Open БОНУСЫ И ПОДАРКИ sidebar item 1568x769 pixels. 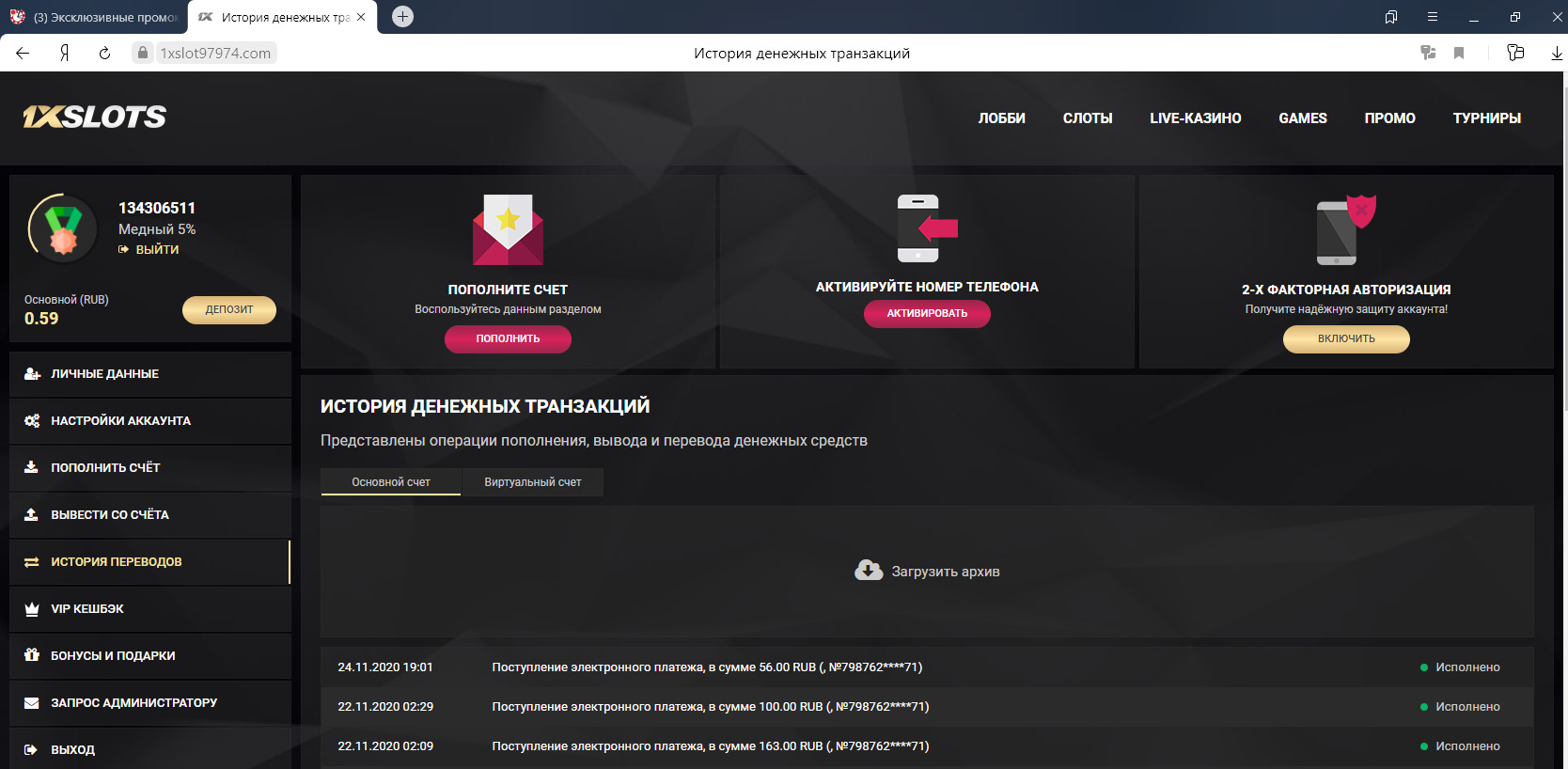[150, 656]
